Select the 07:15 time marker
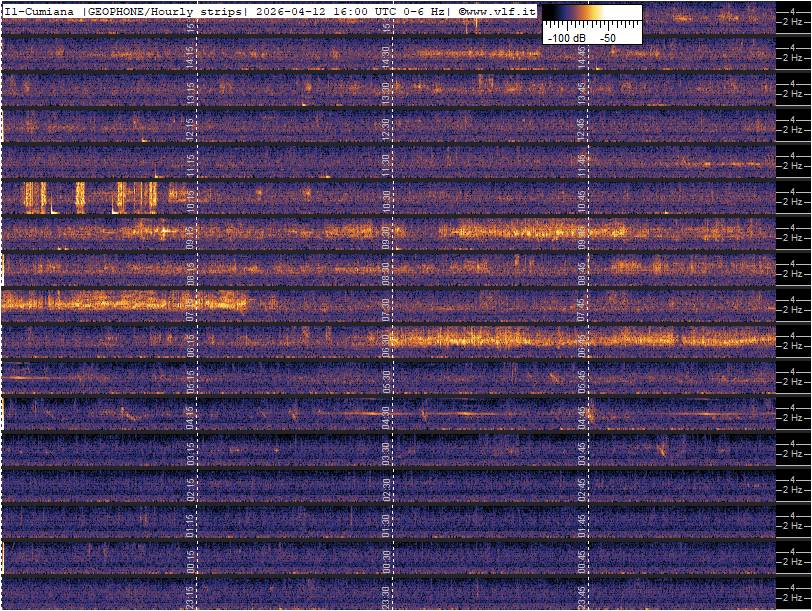The image size is (812, 611). (x=191, y=308)
